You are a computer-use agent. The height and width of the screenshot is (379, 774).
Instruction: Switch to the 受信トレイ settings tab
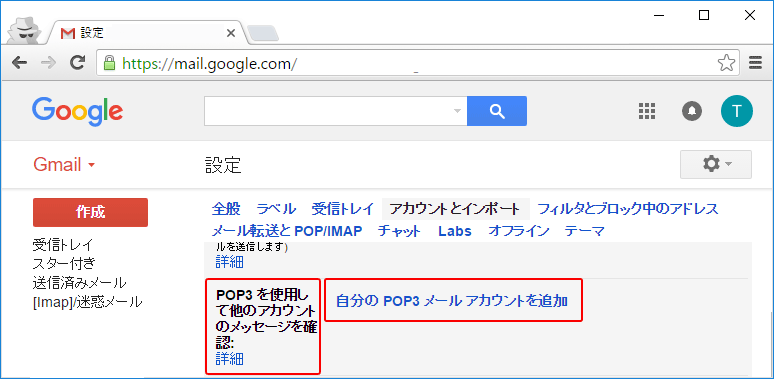click(343, 209)
